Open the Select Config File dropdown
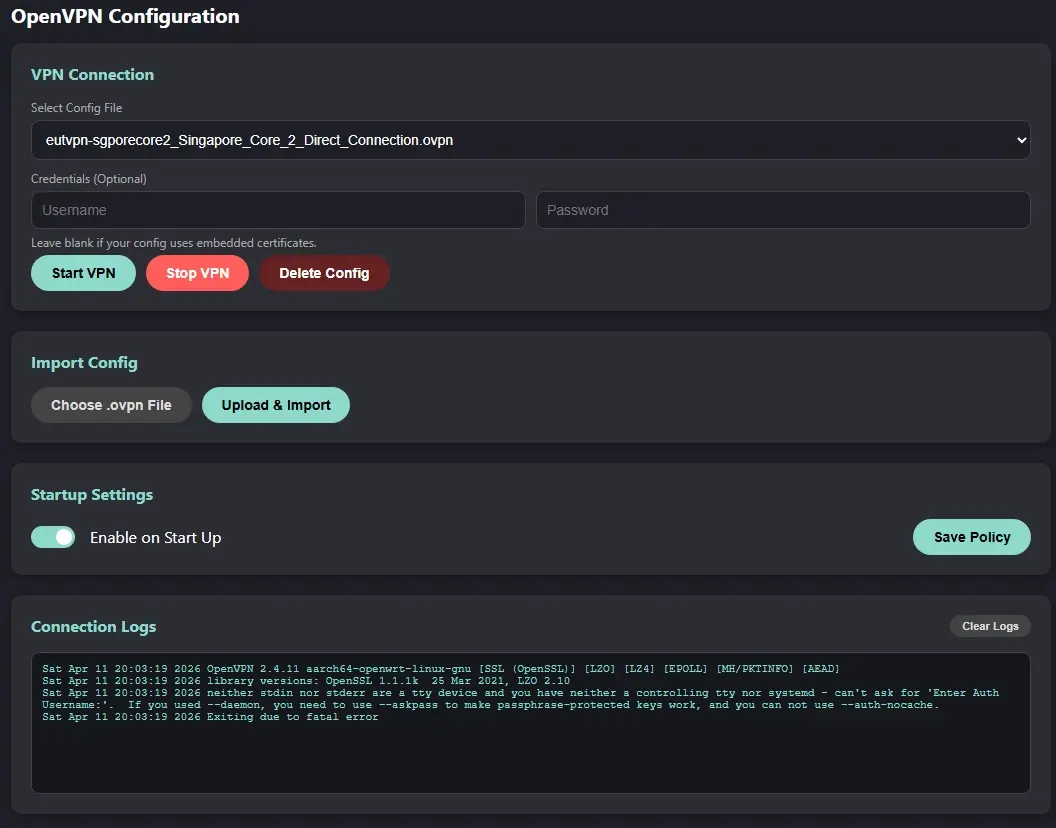The height and width of the screenshot is (828, 1056). (x=531, y=140)
